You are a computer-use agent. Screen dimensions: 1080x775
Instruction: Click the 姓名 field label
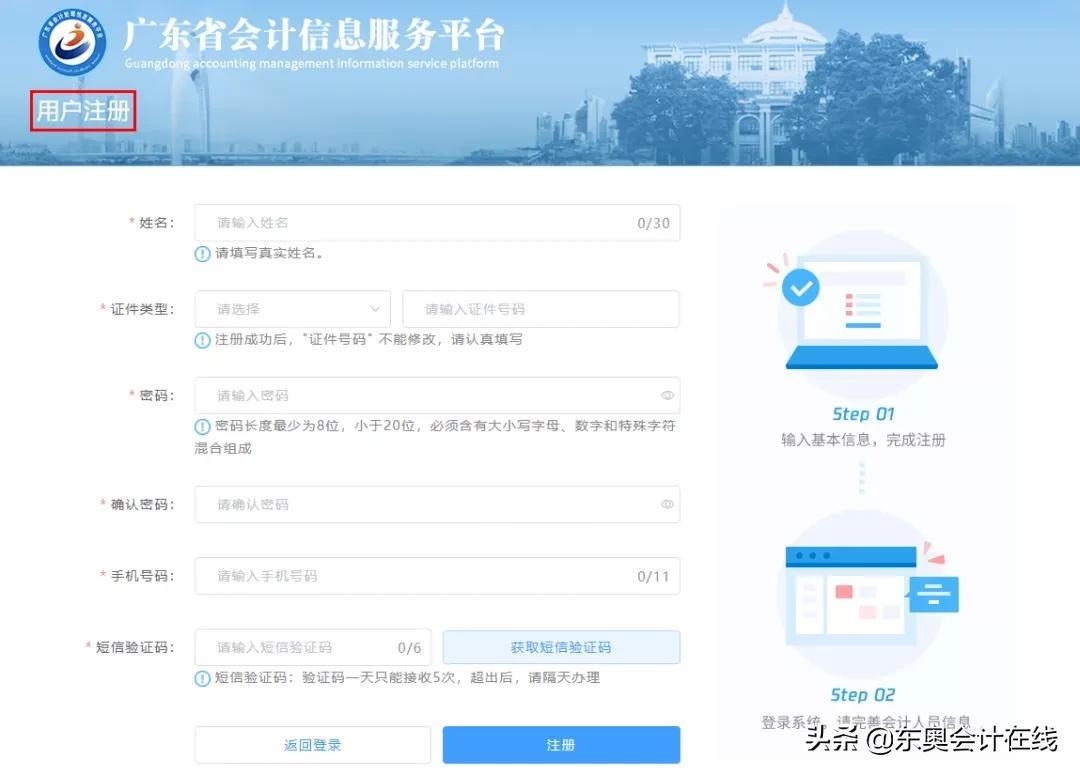(156, 223)
